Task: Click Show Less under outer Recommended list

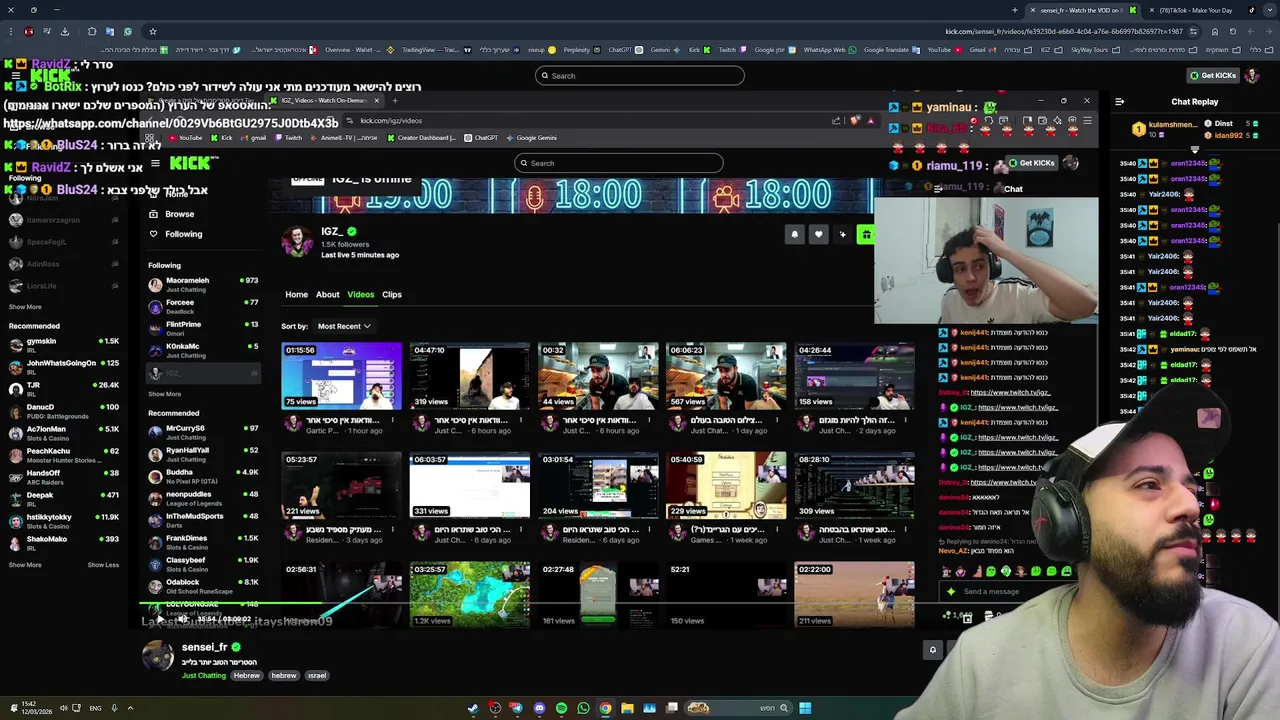Action: pos(103,565)
